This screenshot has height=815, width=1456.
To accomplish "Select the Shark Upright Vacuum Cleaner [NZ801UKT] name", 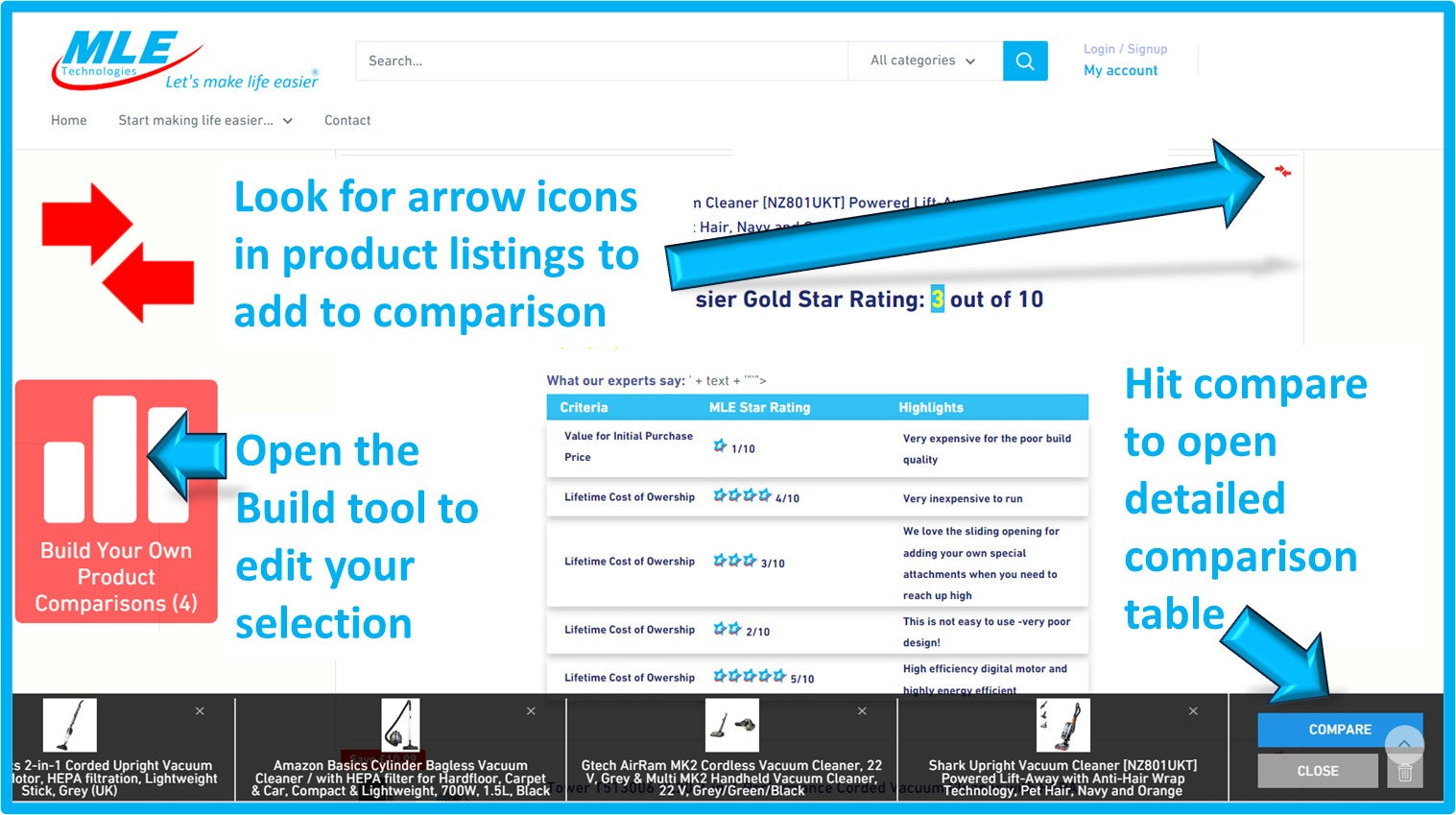I will click(x=1062, y=779).
